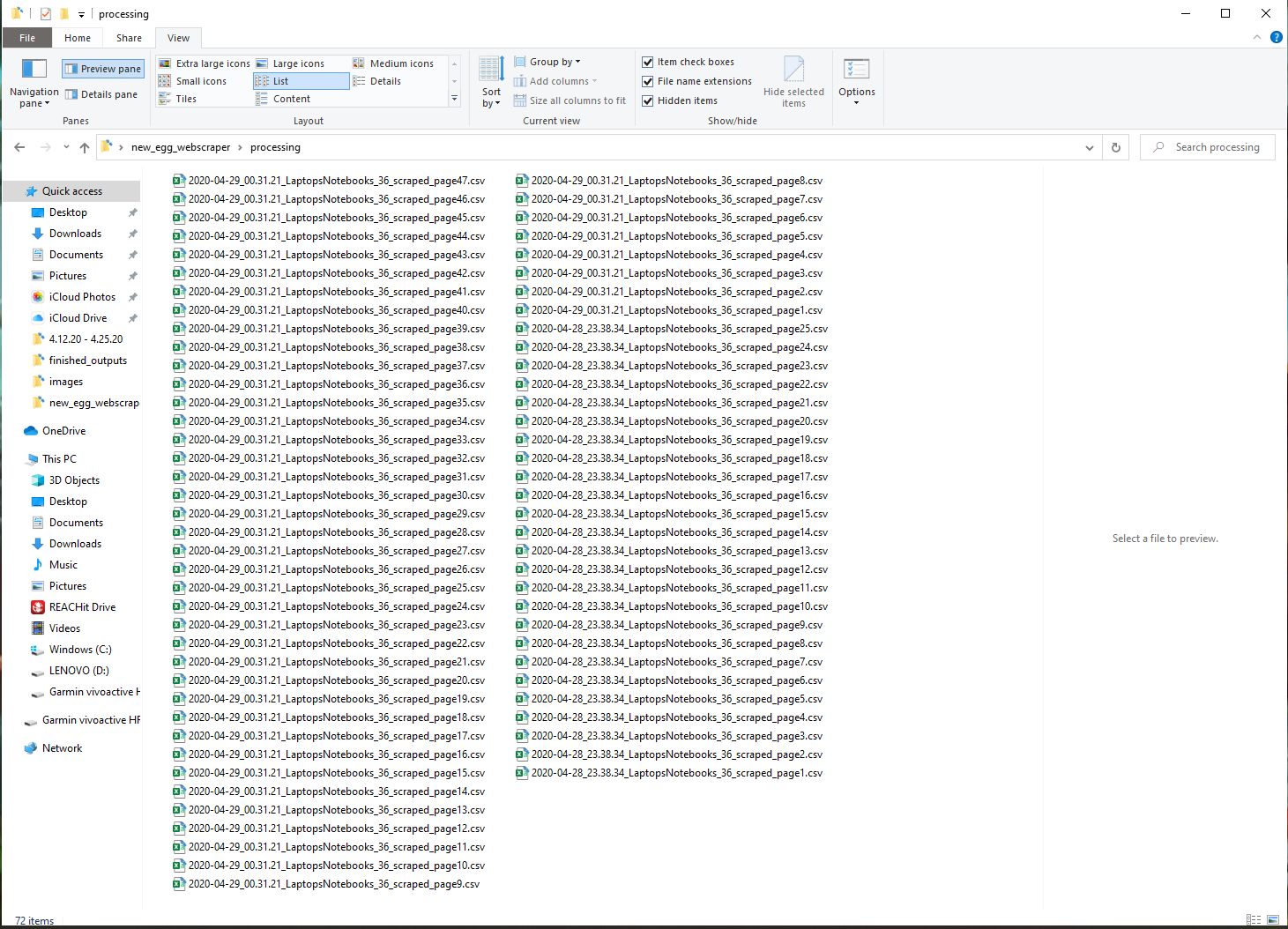This screenshot has height=929, width=1288.
Task: Select file 23.38.34 scraped_page10.csv
Action: 672,606
